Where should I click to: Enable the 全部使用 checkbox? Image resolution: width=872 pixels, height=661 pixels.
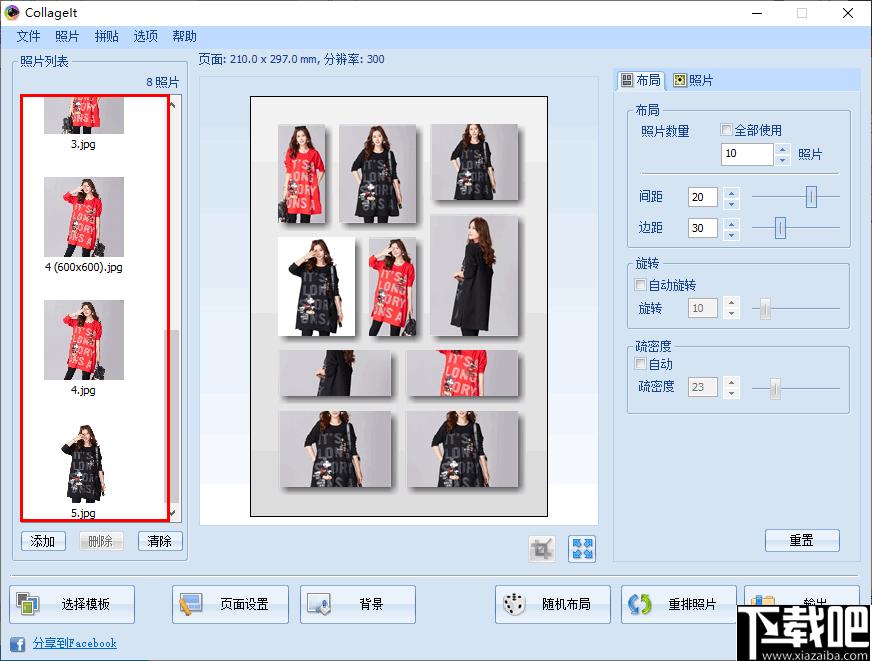click(726, 130)
